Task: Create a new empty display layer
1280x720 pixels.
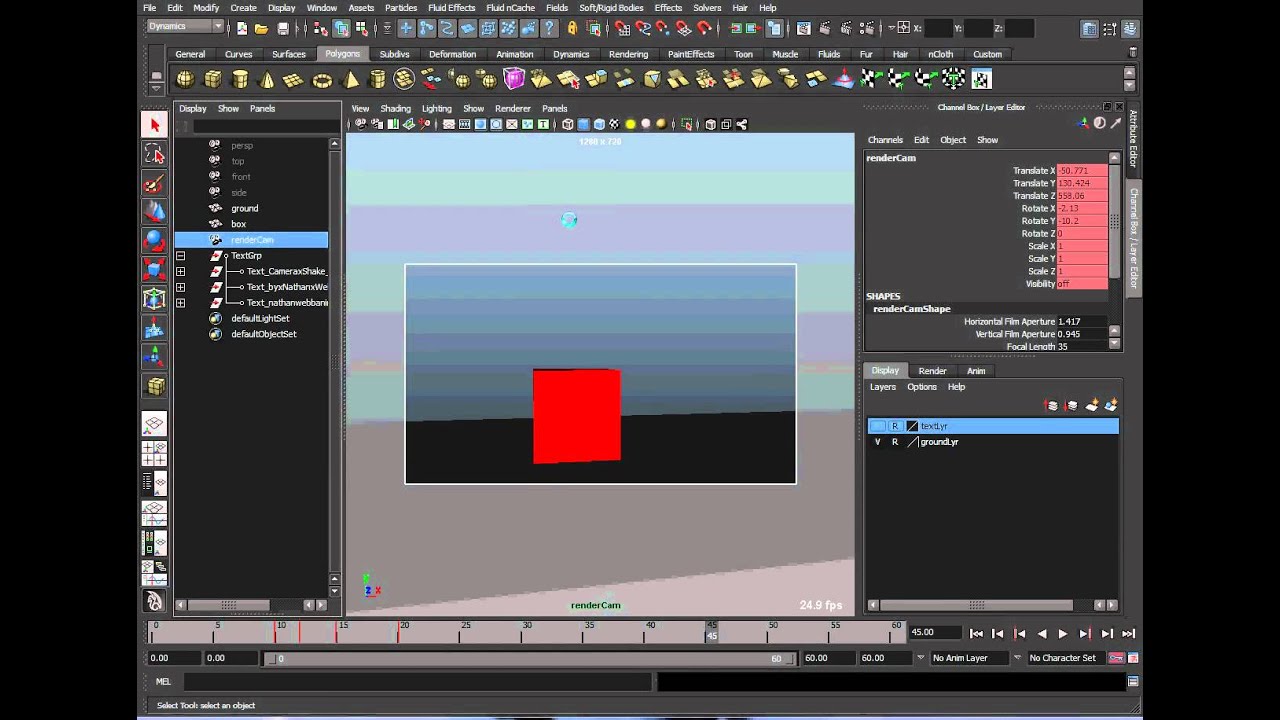Action: (x=1092, y=405)
